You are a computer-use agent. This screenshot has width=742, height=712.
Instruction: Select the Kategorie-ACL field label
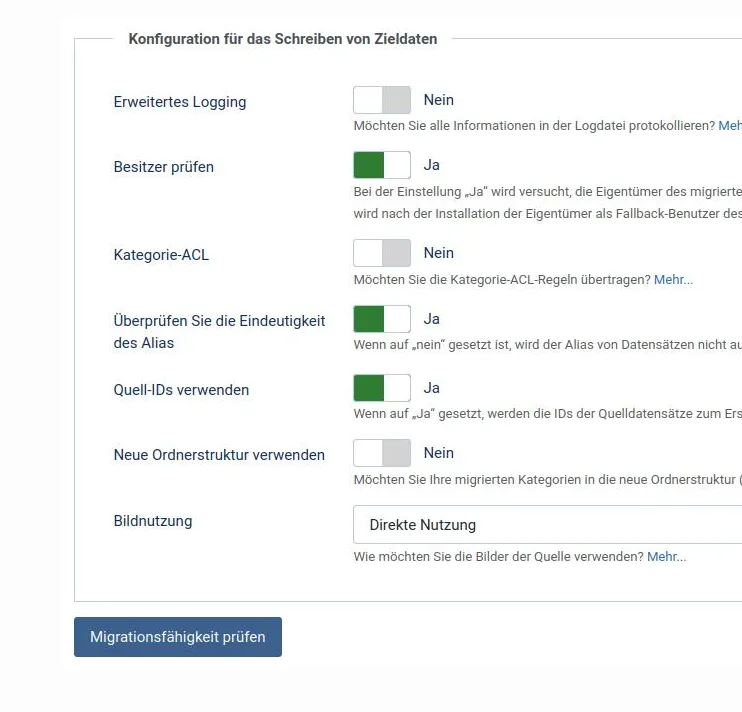(x=161, y=255)
